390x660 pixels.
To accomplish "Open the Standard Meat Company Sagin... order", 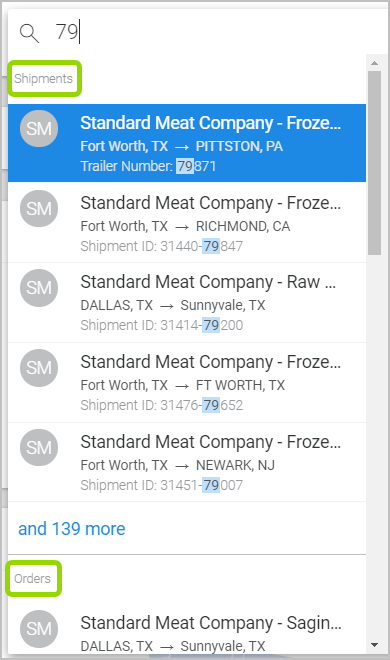I will pyautogui.click(x=187, y=630).
